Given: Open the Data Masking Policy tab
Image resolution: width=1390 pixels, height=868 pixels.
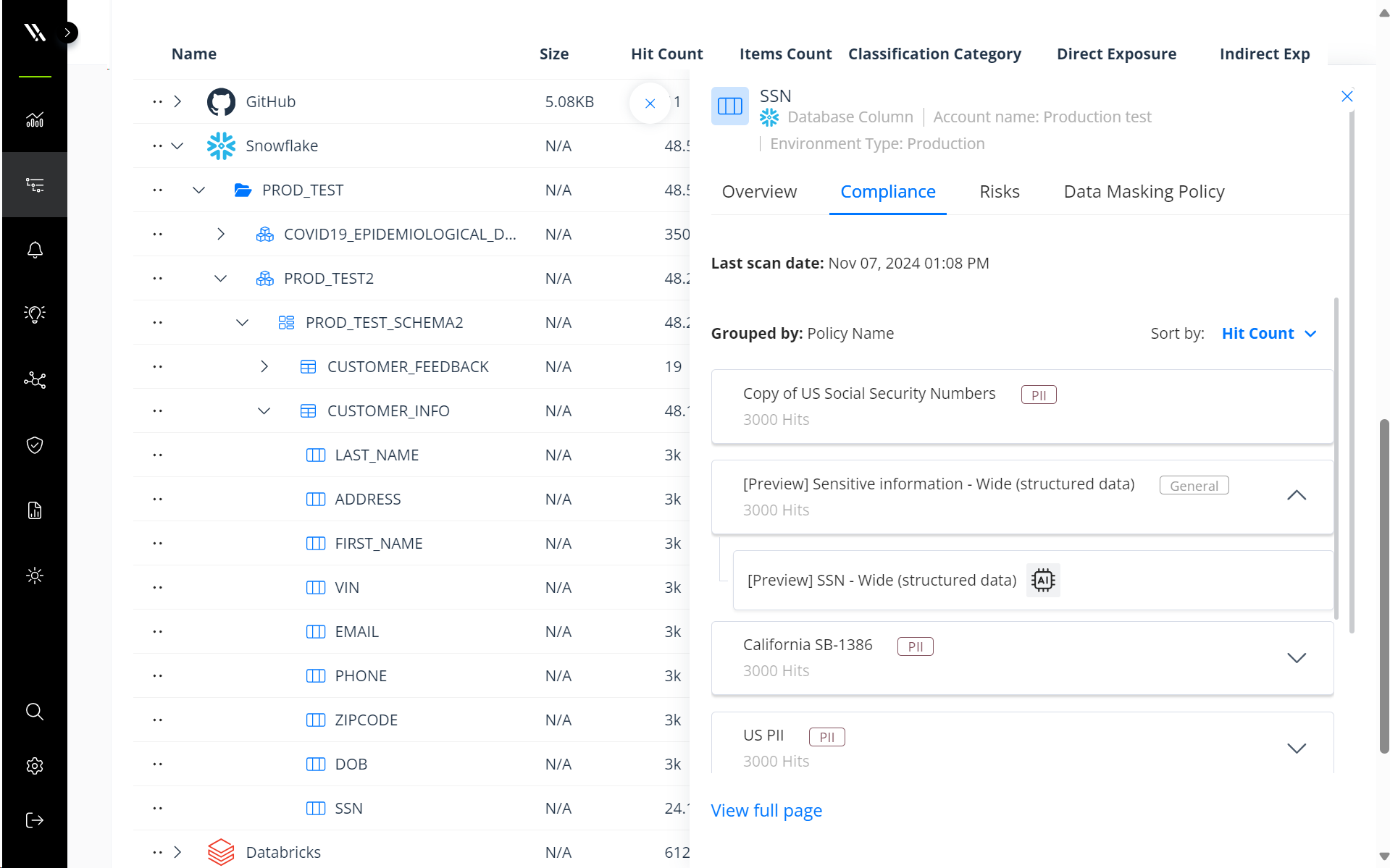Looking at the screenshot, I should (x=1144, y=191).
